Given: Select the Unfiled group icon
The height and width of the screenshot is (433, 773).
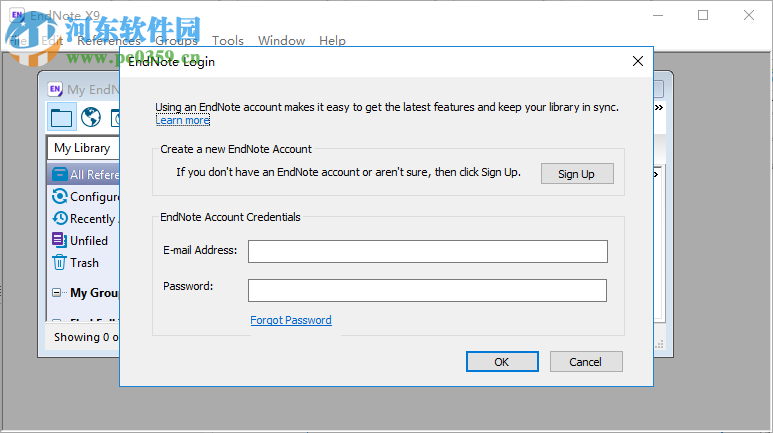Looking at the screenshot, I should pos(60,241).
